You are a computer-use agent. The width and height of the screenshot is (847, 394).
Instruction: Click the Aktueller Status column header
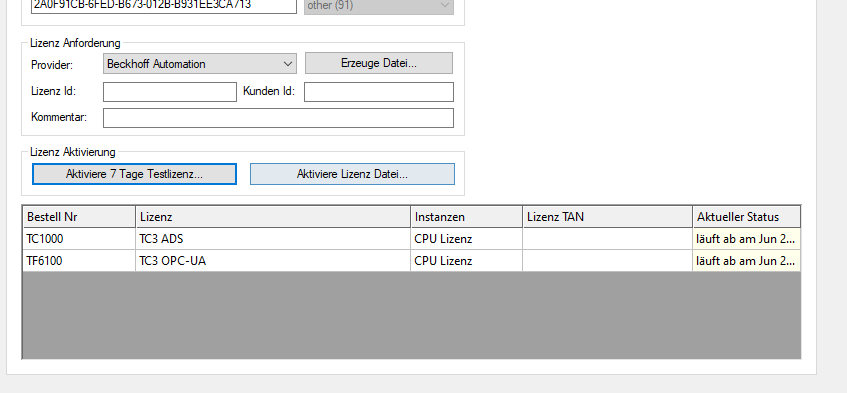[747, 217]
